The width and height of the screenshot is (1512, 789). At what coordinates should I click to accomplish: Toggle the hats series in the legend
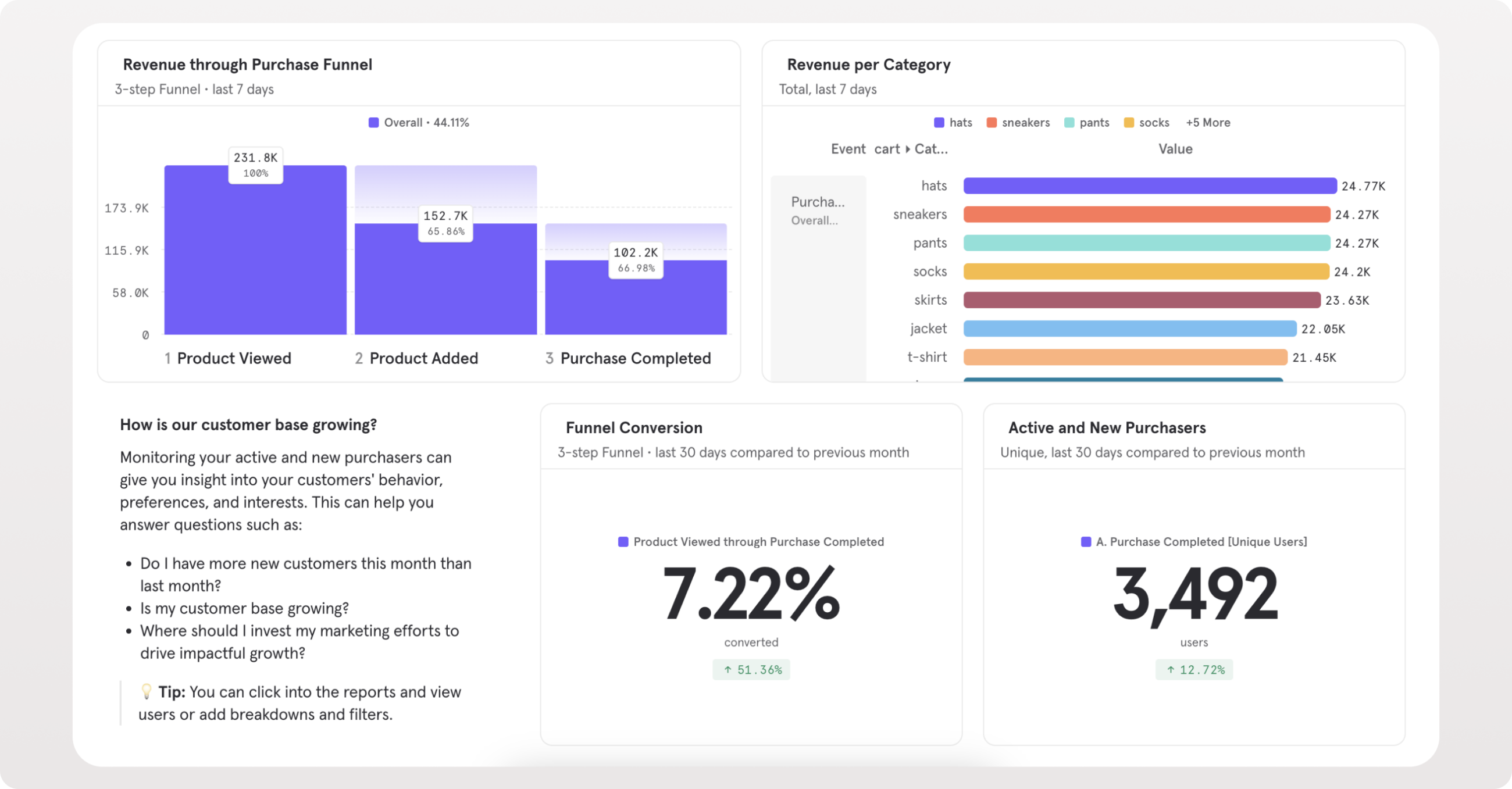952,122
